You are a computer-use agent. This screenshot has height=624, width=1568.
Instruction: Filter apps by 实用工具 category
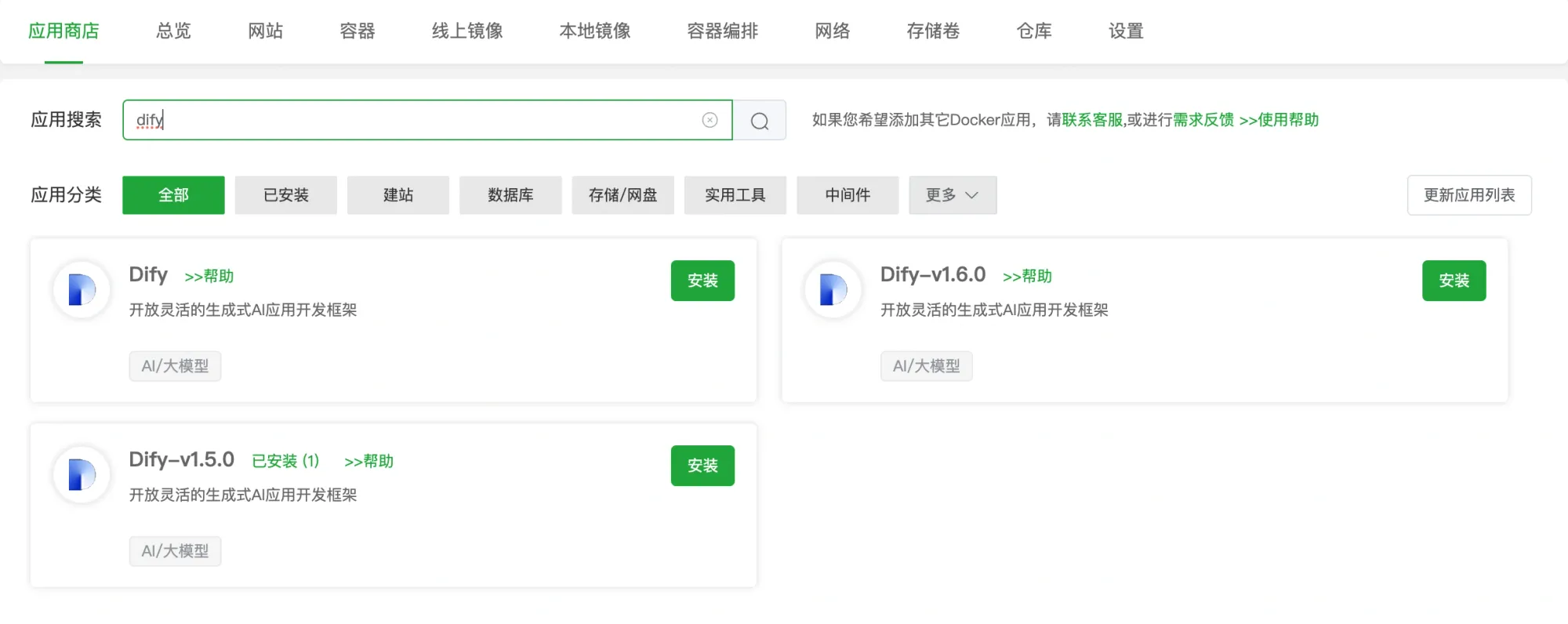tap(735, 195)
